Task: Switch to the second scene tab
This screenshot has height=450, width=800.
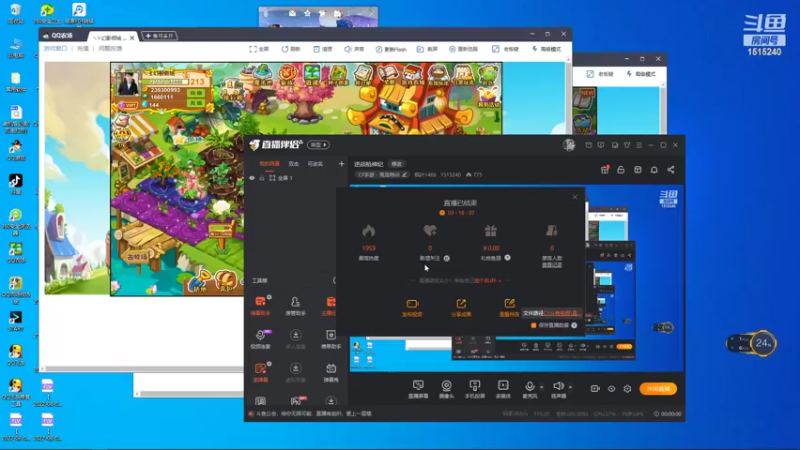Action: (x=293, y=164)
